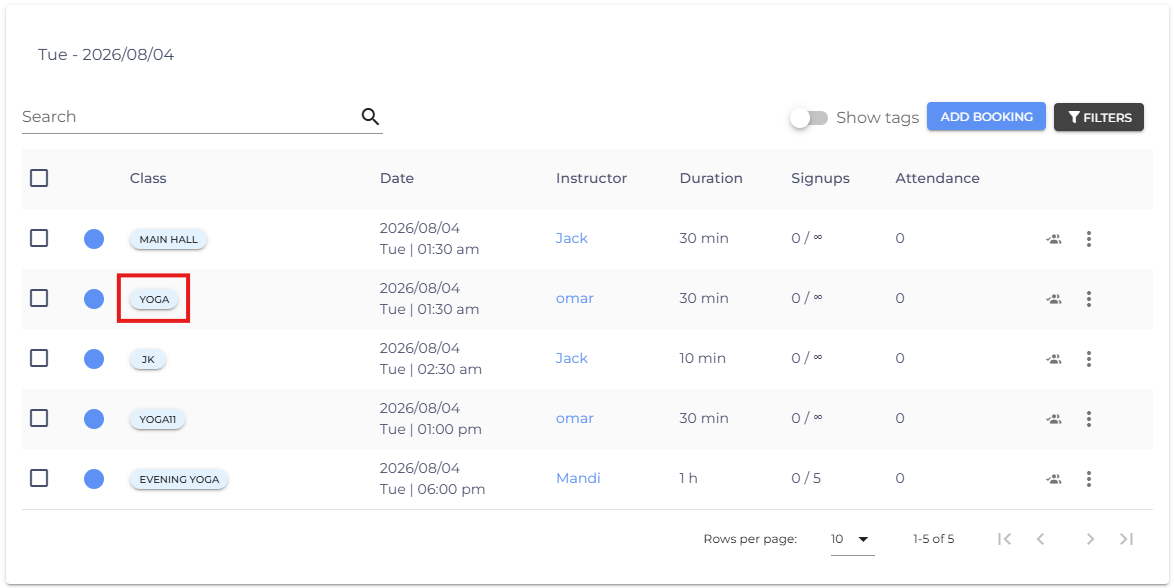Viewport: 1174px width, 588px height.
Task: Go to next page of results
Action: pos(1090,539)
